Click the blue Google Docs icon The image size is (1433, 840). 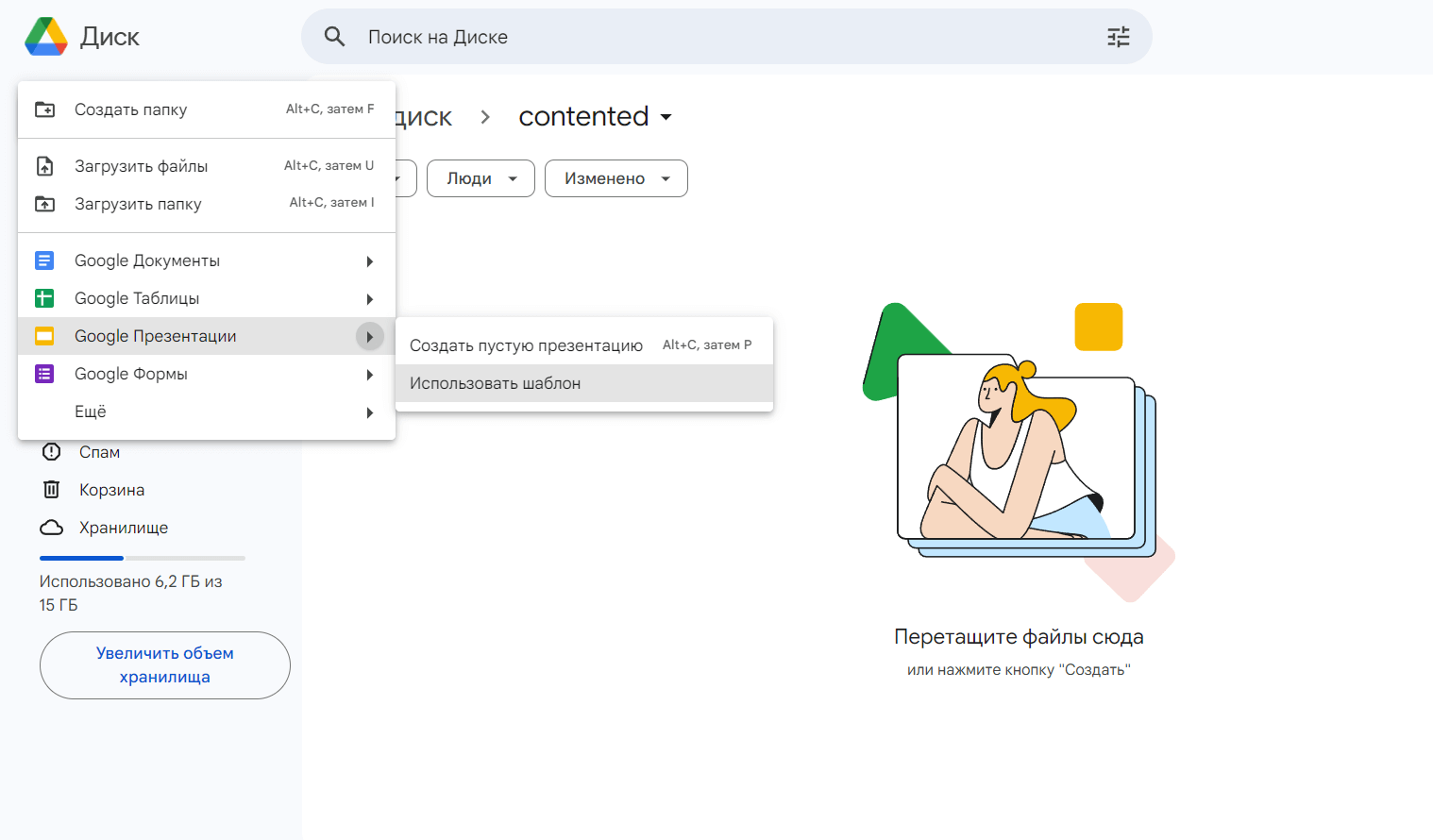[44, 260]
